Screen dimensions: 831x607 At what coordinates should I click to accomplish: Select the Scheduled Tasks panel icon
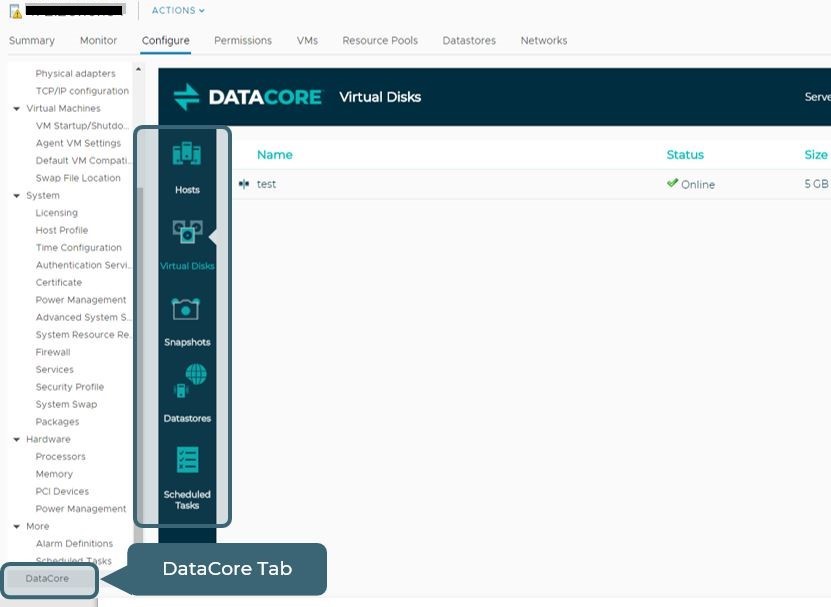click(186, 470)
